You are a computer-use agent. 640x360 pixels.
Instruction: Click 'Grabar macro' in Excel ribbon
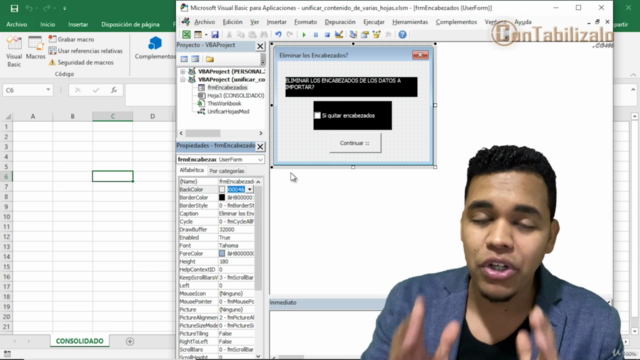[71, 39]
